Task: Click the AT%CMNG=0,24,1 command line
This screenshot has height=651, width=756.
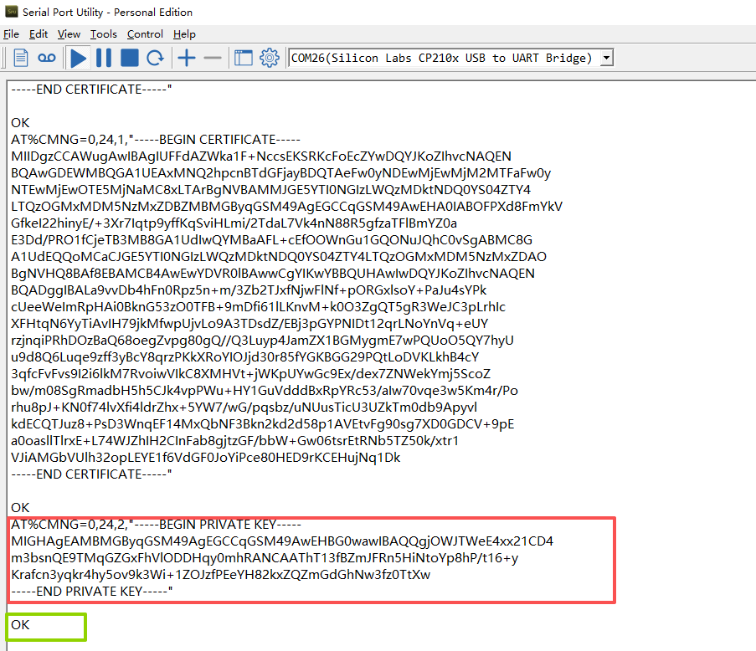Action: click(x=155, y=139)
